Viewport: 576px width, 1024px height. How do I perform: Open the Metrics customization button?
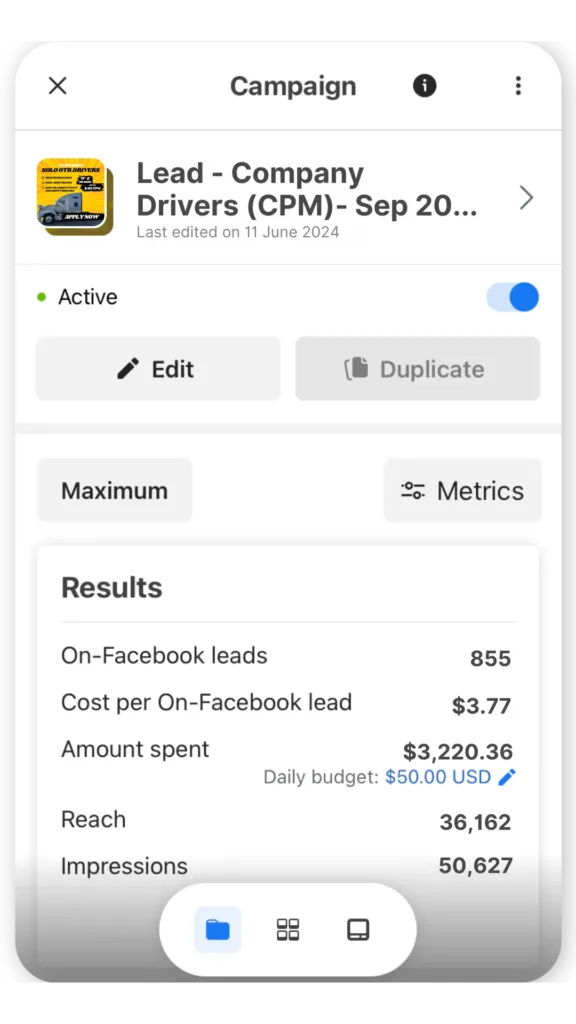click(x=462, y=490)
